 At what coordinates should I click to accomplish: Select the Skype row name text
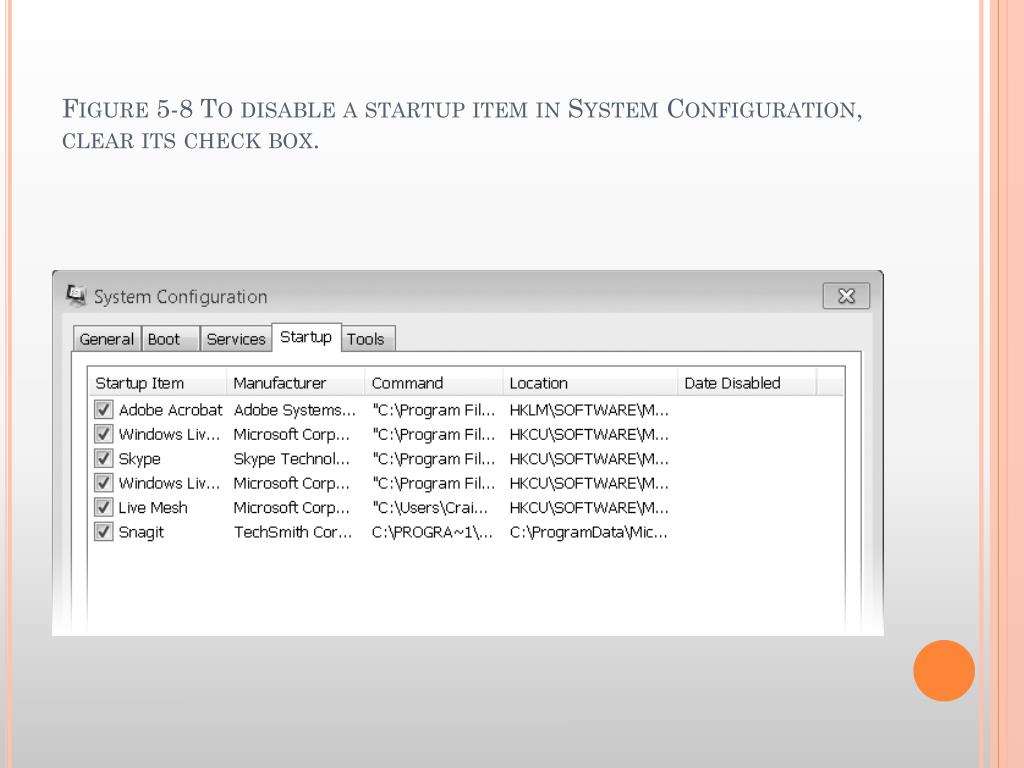coord(139,459)
